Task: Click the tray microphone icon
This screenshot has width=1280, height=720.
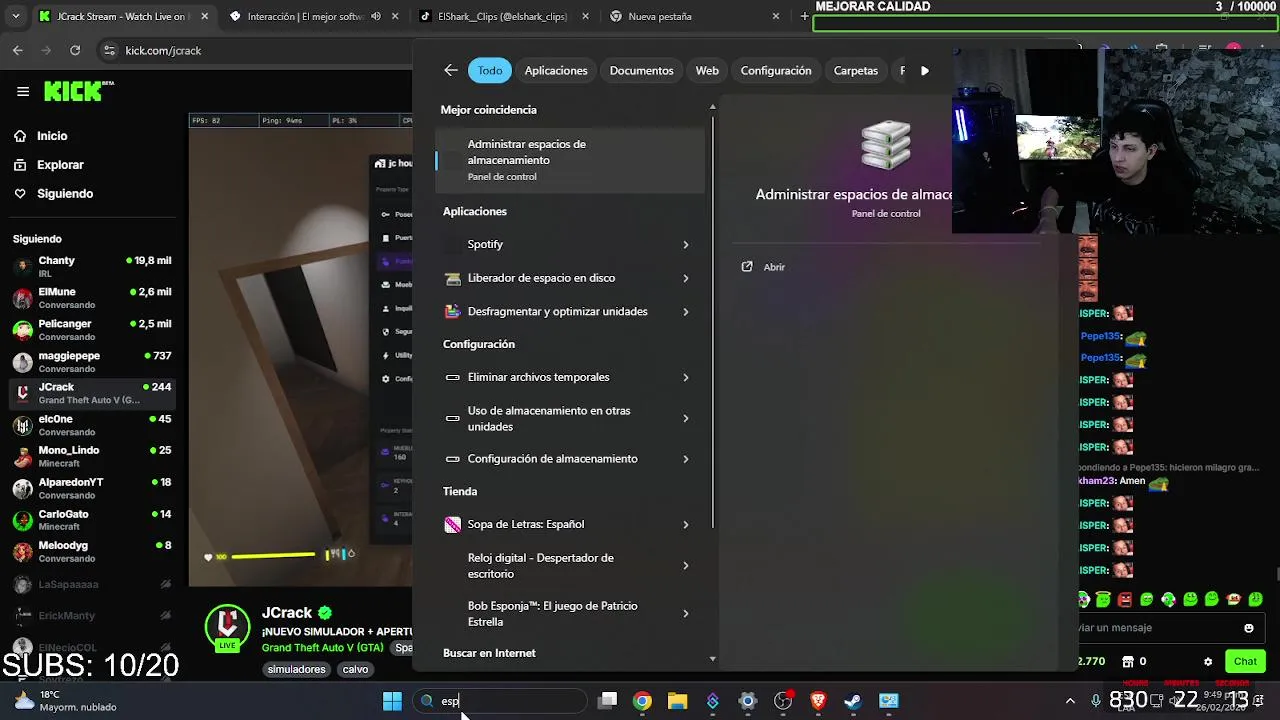Action: tap(1096, 701)
